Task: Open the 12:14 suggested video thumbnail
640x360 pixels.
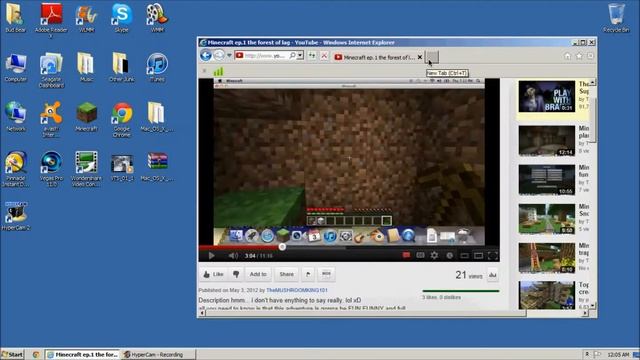Action: (547, 141)
